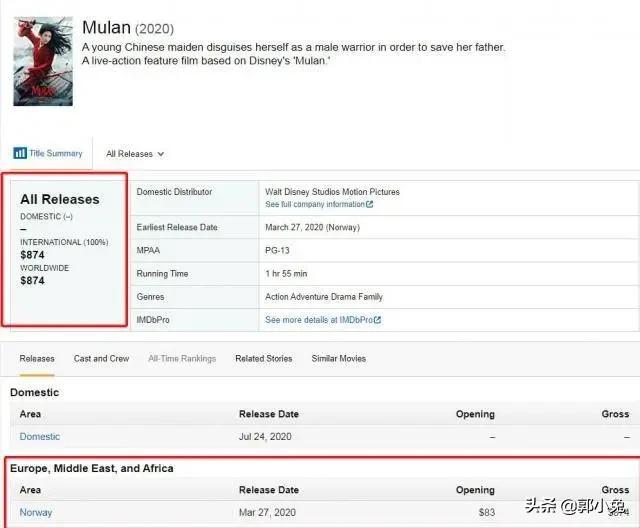The height and width of the screenshot is (528, 640).
Task: Click the 'Mulan' movie title heading
Action: coord(106,28)
